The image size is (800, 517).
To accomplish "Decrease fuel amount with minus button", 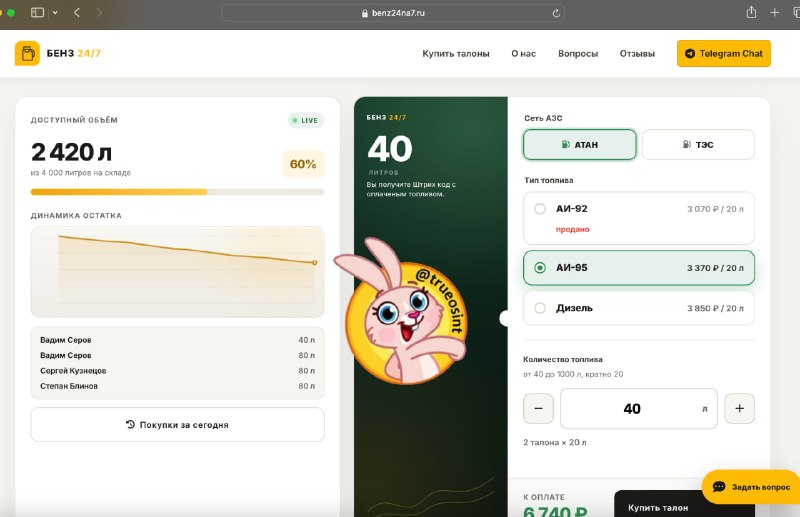I will tap(538, 408).
